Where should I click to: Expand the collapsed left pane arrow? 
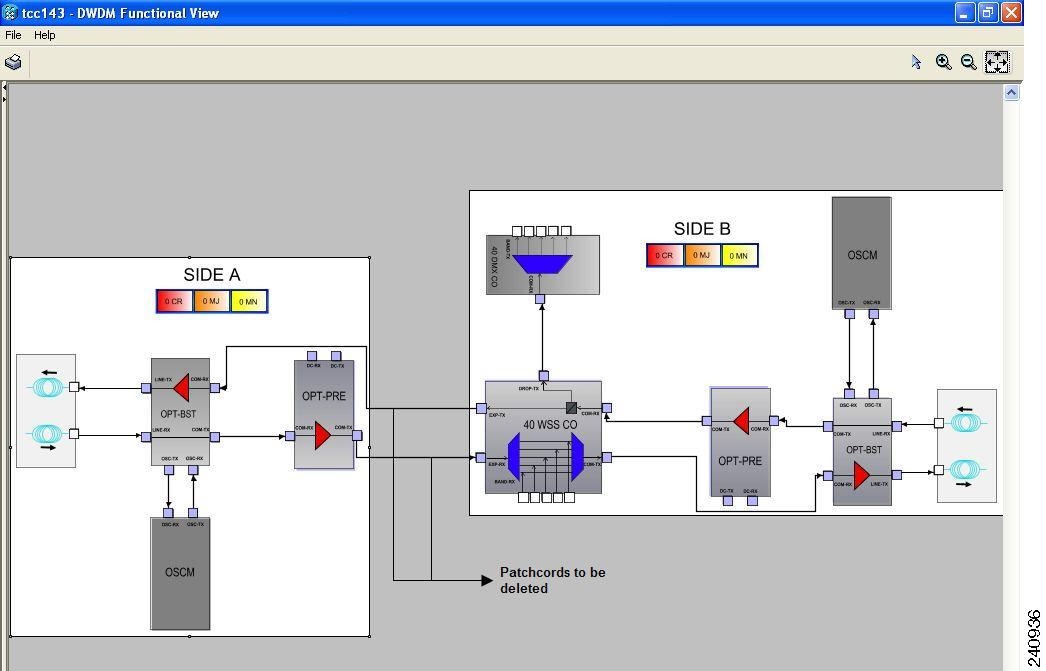4,99
